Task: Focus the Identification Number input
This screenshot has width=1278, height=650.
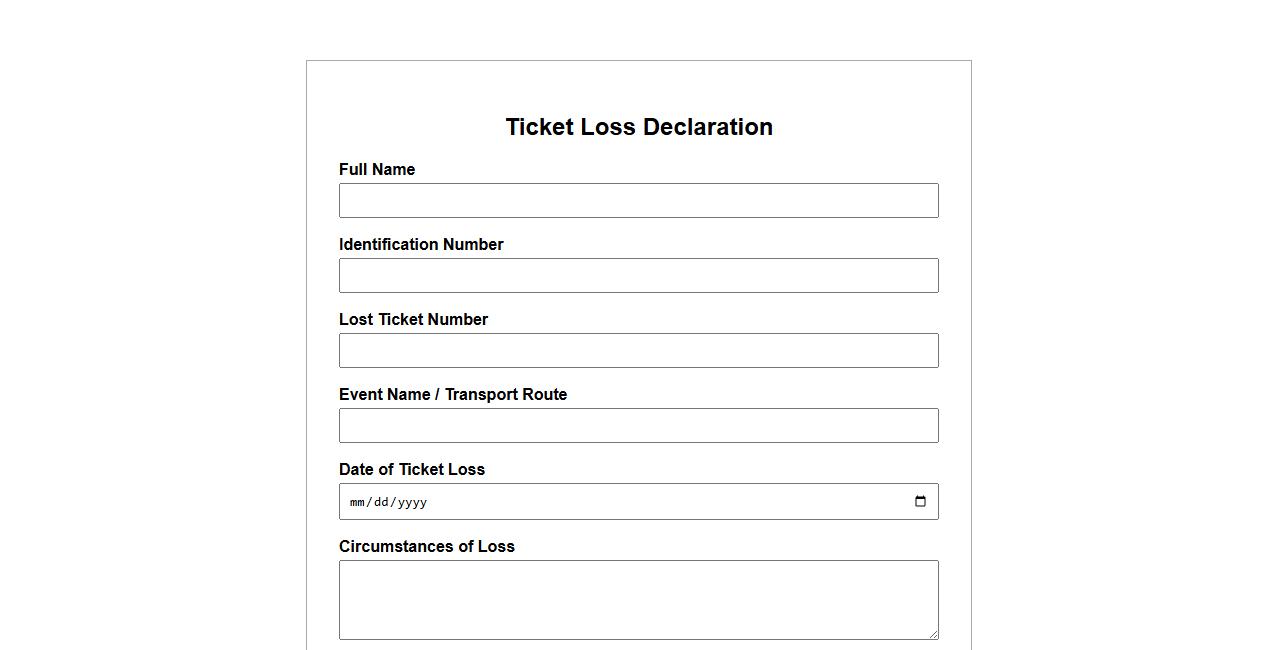Action: point(638,275)
